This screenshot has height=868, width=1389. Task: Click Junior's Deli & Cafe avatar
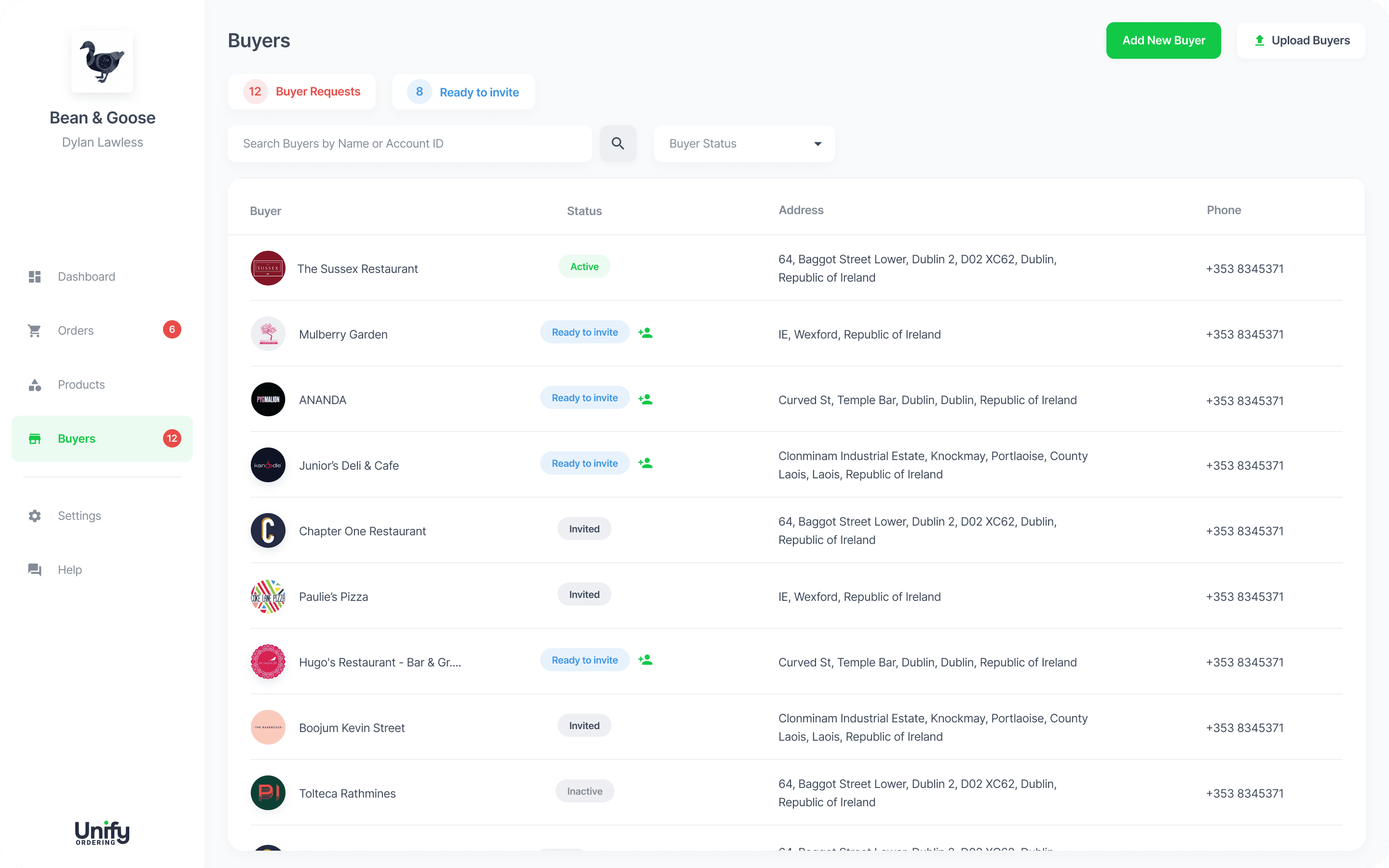tap(268, 465)
